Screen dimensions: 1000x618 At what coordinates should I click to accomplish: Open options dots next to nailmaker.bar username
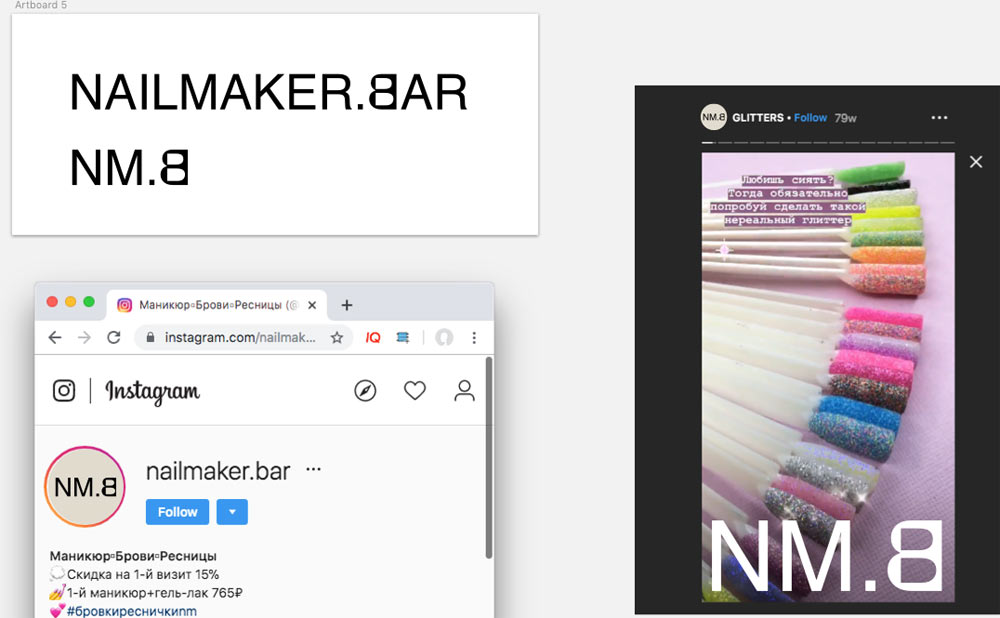pos(314,469)
